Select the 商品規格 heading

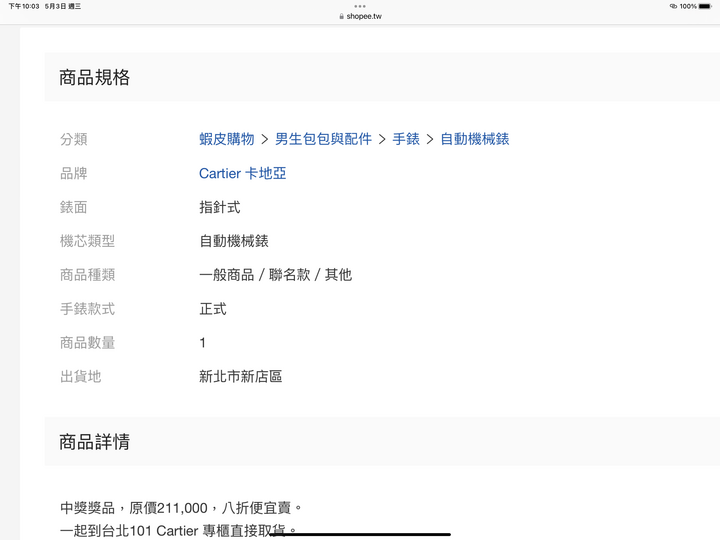(x=95, y=77)
